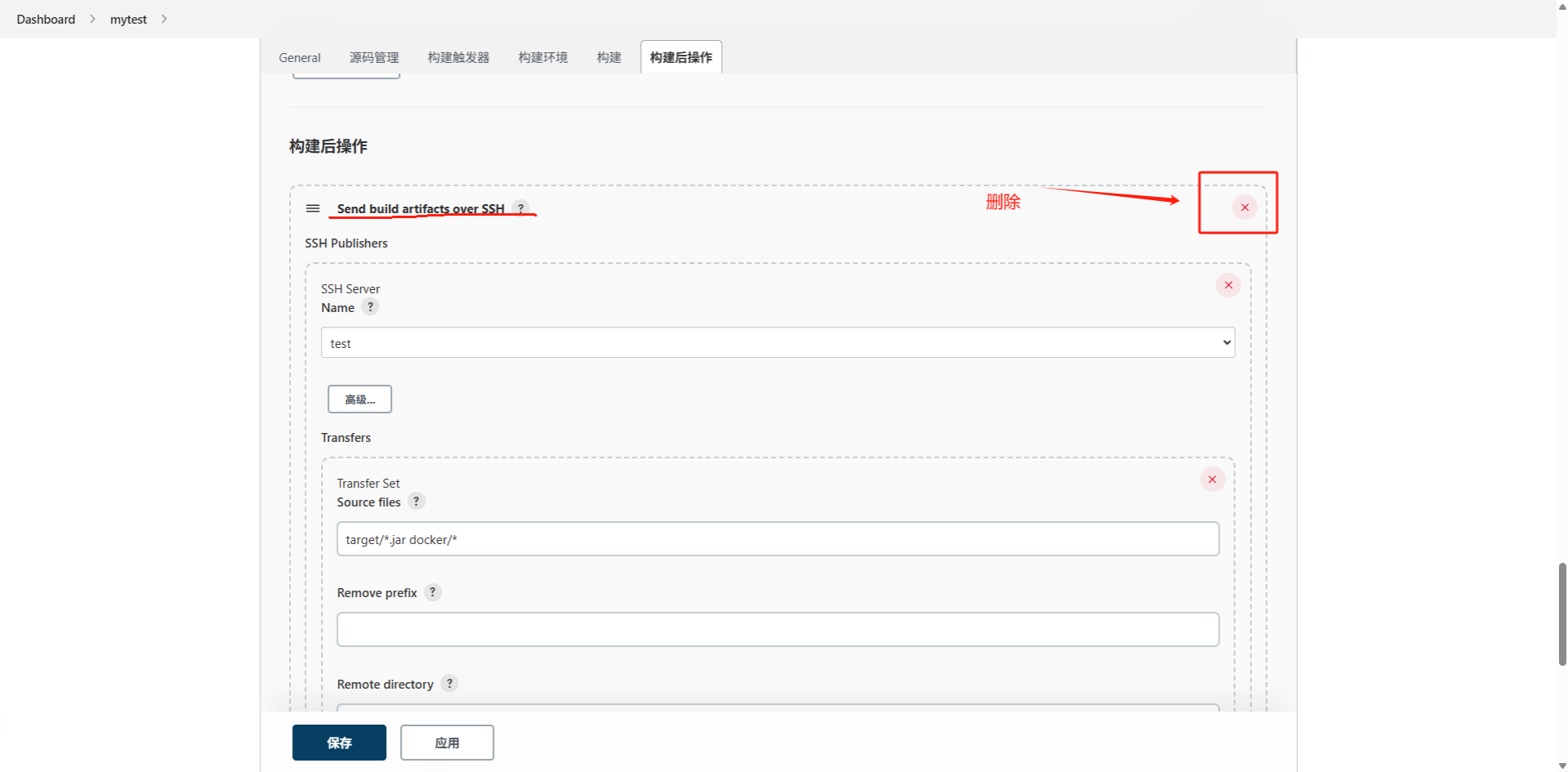Viewport: 1568px width, 772px height.
Task: Switch to the 源码管理 tab
Action: (x=374, y=57)
